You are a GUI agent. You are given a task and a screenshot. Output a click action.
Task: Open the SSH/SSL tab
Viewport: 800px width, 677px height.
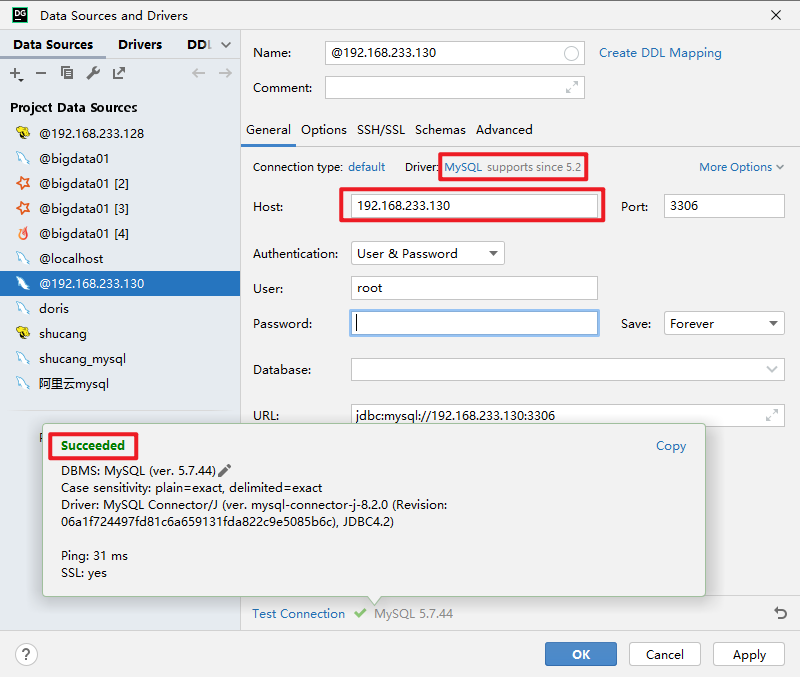tap(381, 130)
